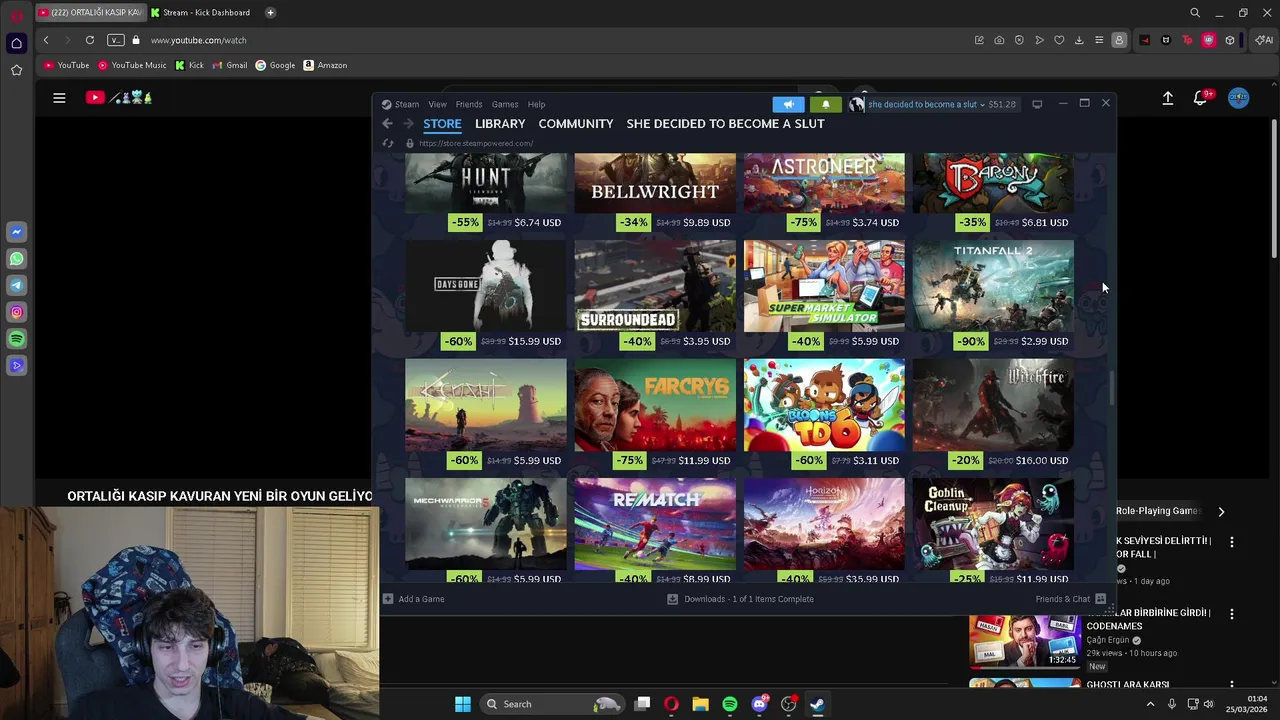Open Windows Start menu
1280x720 pixels.
(462, 704)
